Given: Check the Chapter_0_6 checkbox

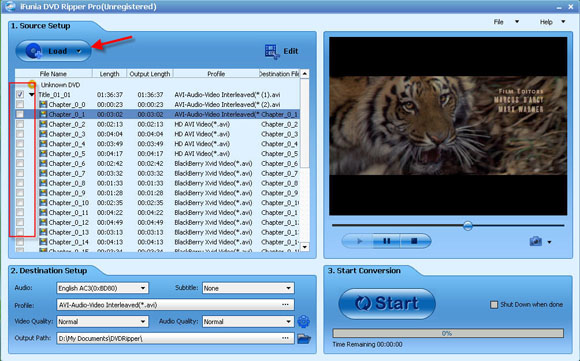Looking at the screenshot, I should [x=20, y=163].
